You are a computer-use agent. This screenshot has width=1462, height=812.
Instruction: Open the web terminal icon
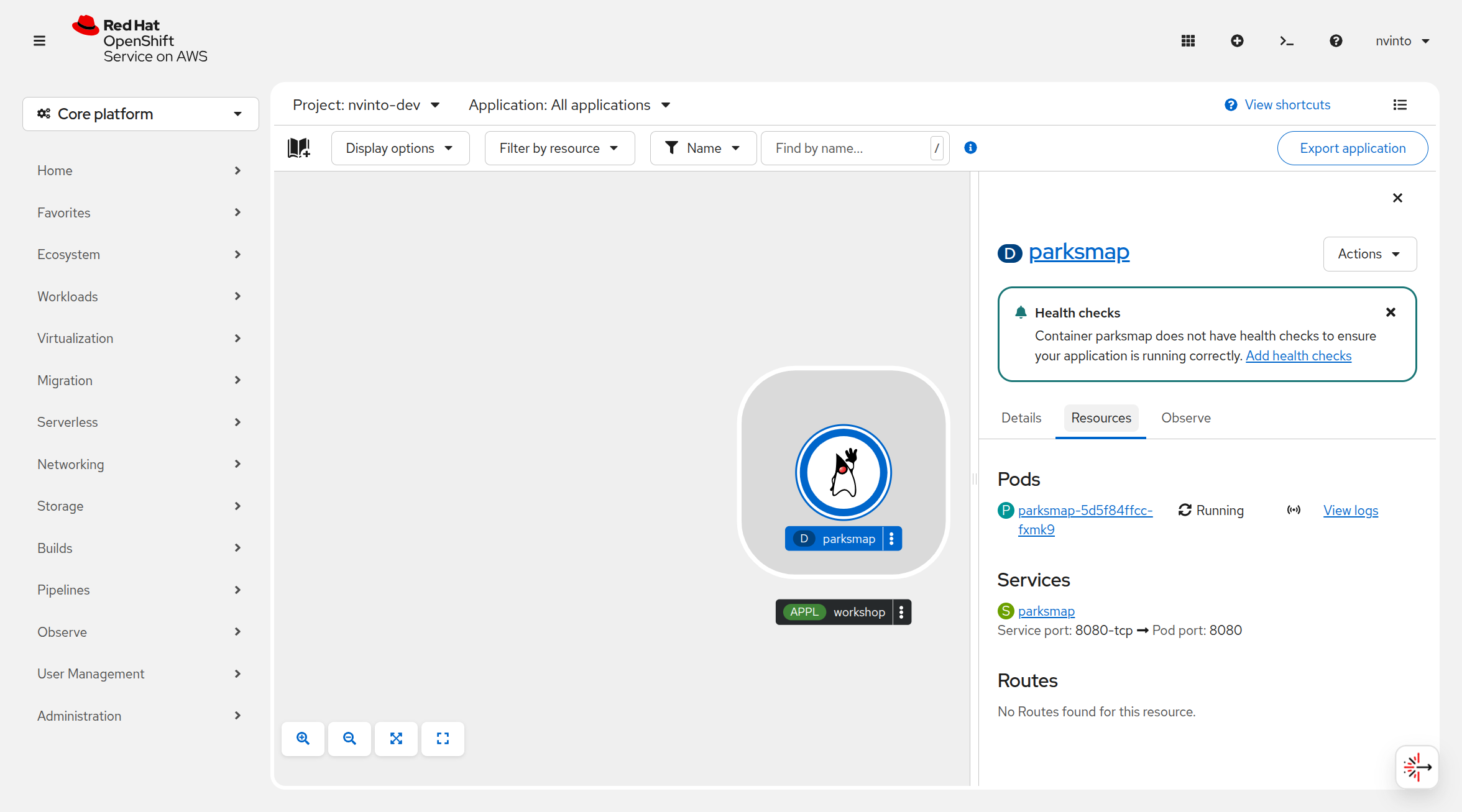point(1287,41)
